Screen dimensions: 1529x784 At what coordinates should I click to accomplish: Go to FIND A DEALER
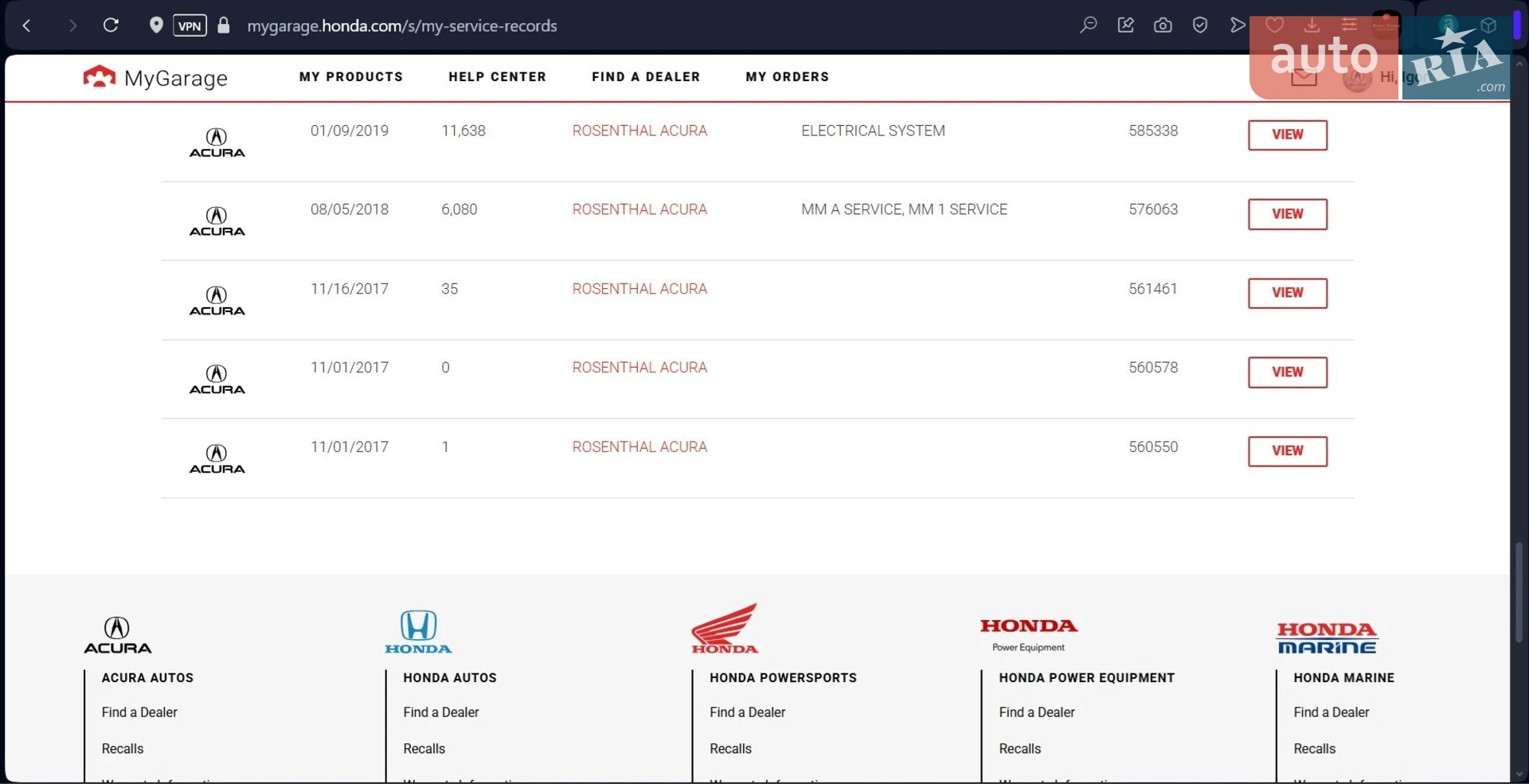(646, 77)
